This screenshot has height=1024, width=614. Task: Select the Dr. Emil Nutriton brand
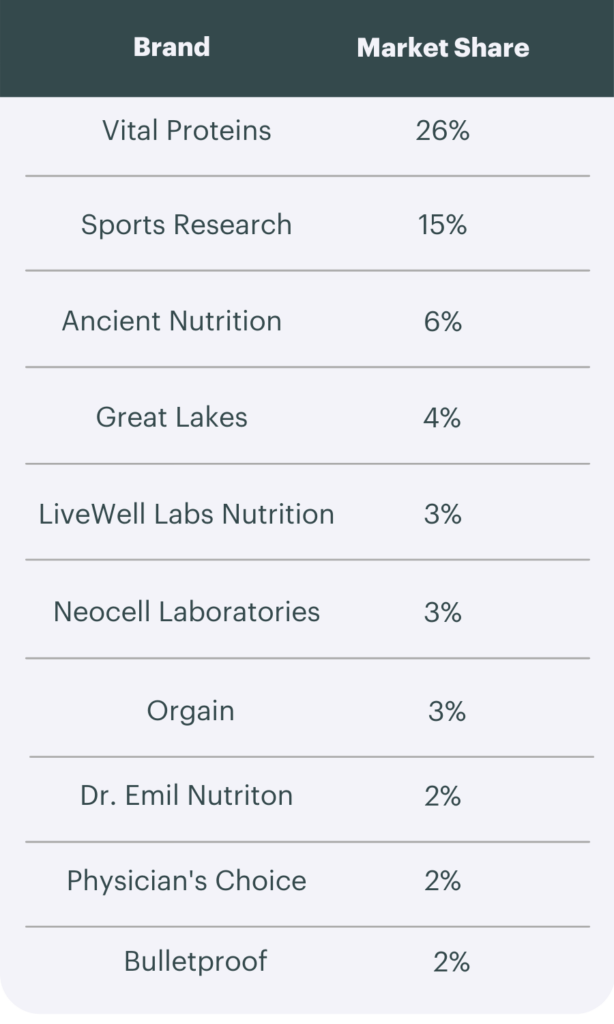(x=187, y=796)
